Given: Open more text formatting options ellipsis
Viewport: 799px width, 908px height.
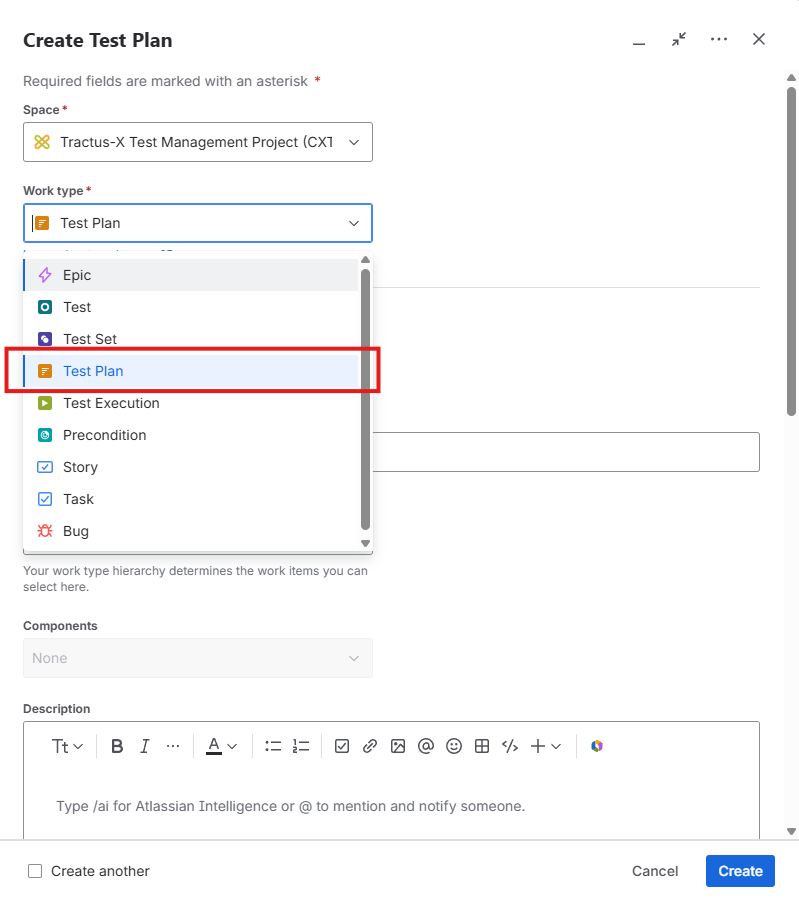Looking at the screenshot, I should [173, 746].
